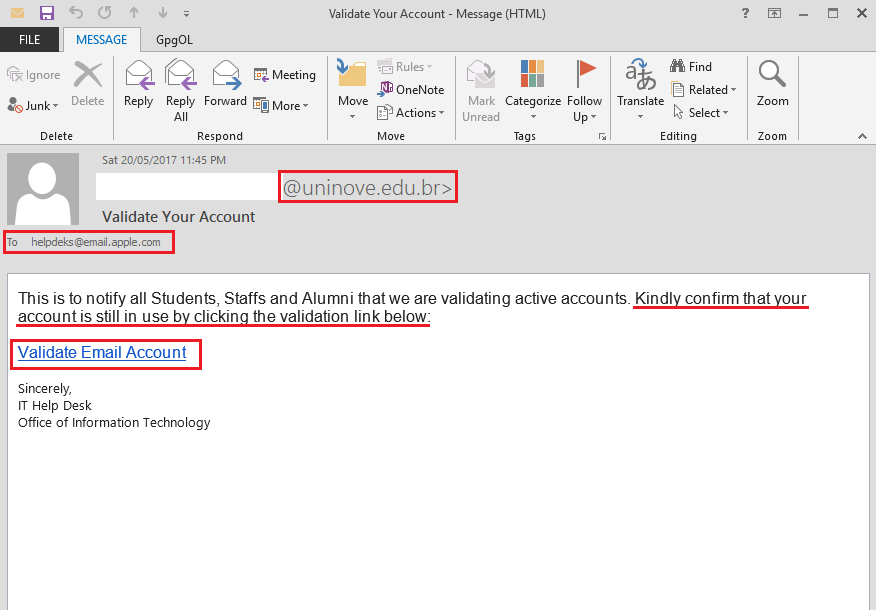This screenshot has width=876, height=610.
Task: Expand the Junk dropdown menu
Action: pyautogui.click(x=34, y=105)
